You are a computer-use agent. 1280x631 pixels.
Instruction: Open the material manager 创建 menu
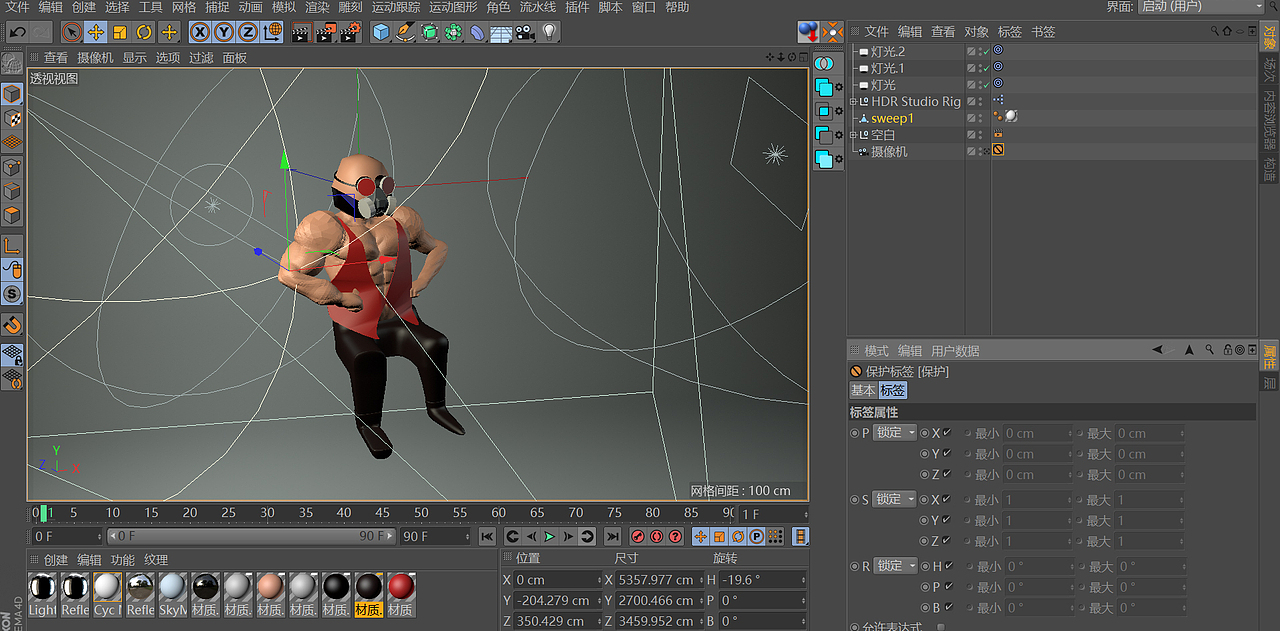tap(56, 560)
